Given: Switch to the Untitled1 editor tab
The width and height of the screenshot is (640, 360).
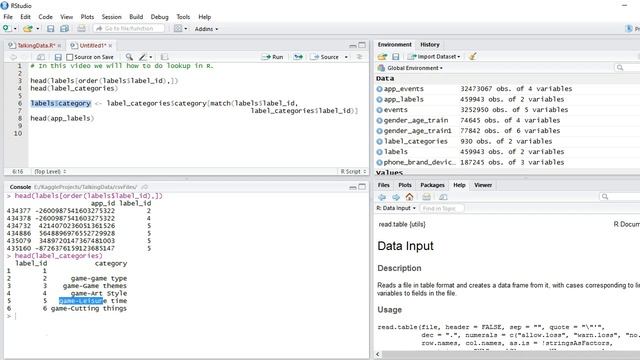Looking at the screenshot, I should click(x=92, y=45).
